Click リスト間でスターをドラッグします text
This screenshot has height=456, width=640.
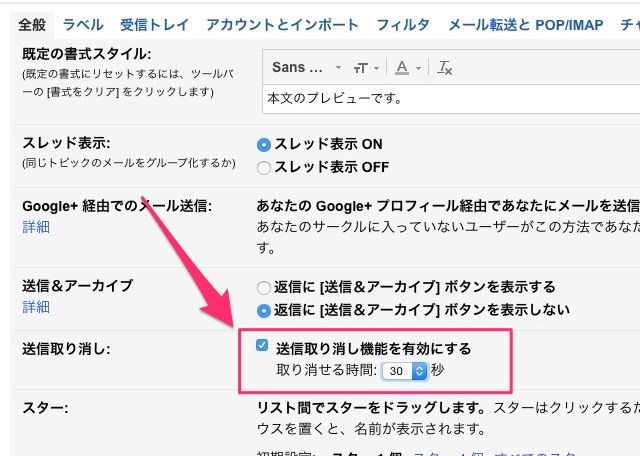(x=371, y=408)
